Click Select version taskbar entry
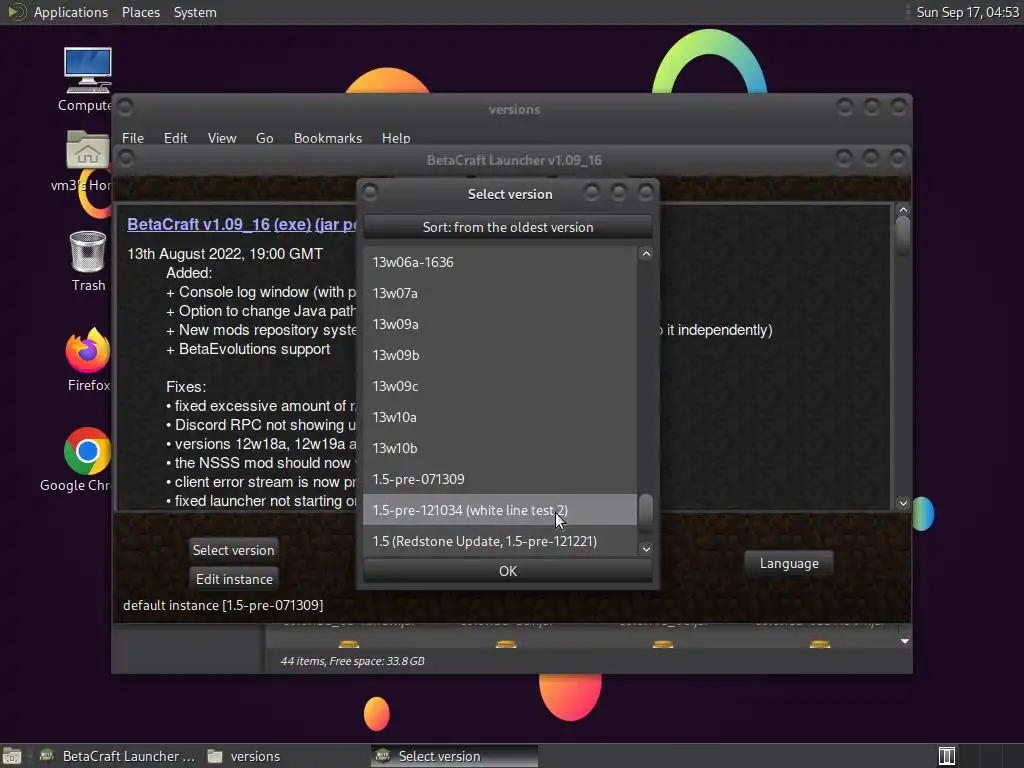 pyautogui.click(x=455, y=756)
